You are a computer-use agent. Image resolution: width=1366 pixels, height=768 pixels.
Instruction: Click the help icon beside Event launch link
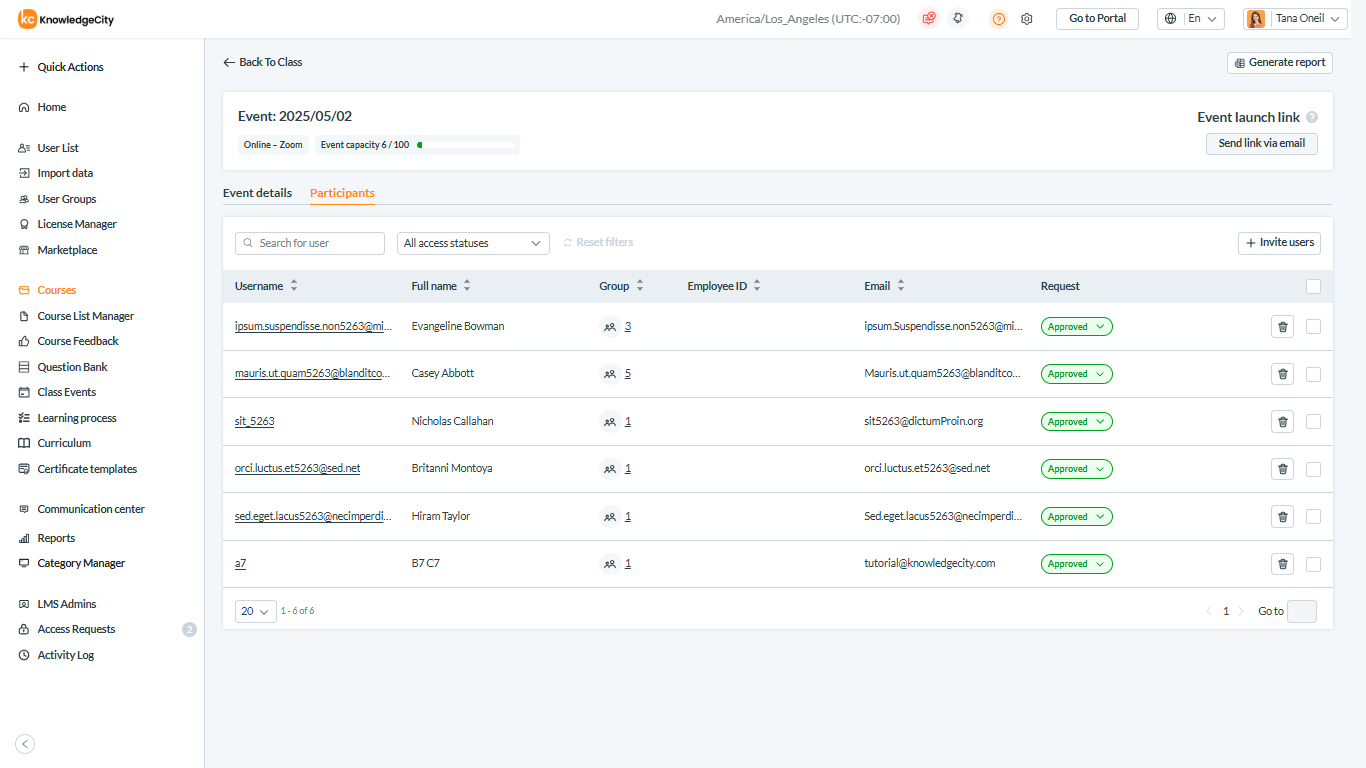click(x=1312, y=117)
